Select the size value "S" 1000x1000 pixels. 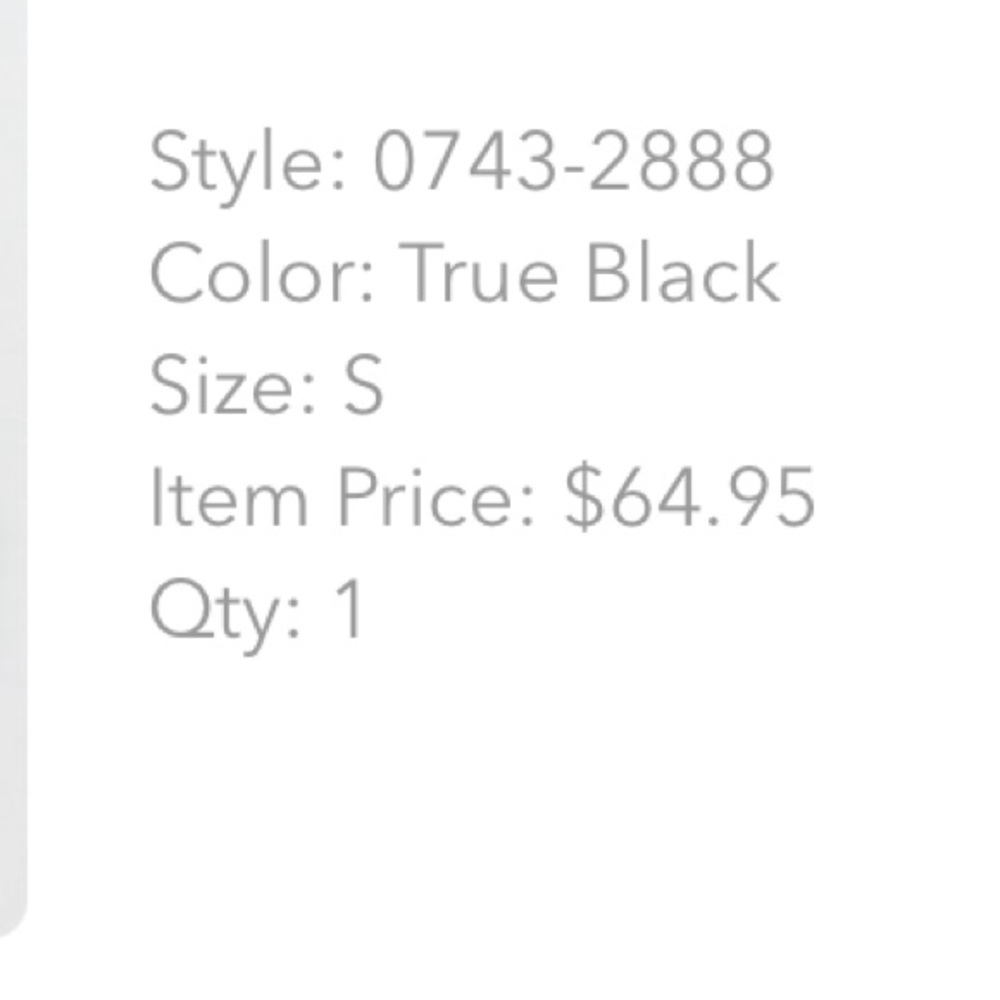pyautogui.click(x=363, y=387)
